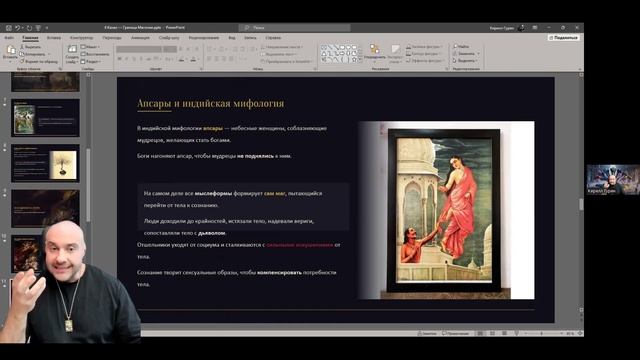
Task: Toggle Bold formatting in Font group
Action: pyautogui.click(x=120, y=59)
